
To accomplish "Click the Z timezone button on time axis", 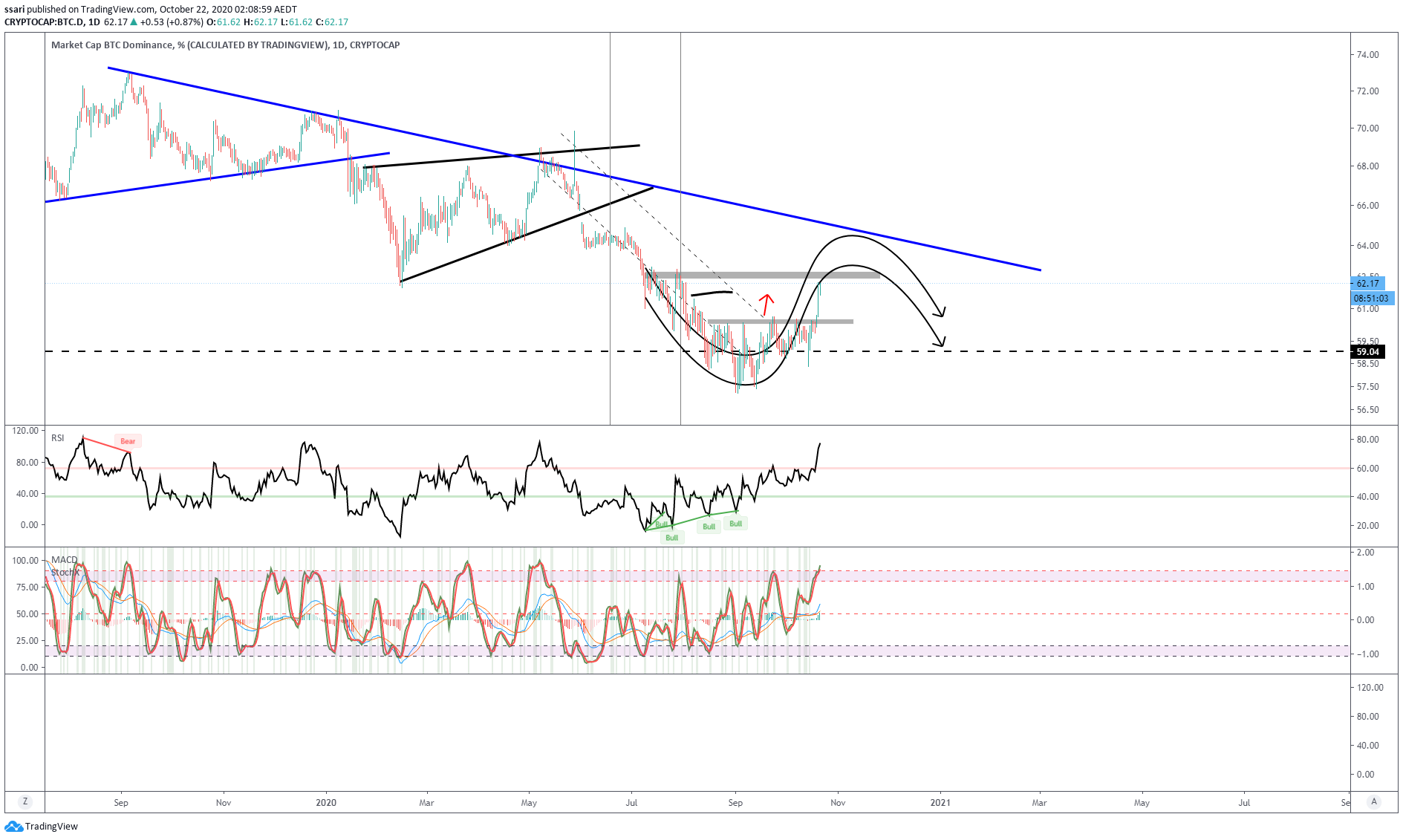I will pos(25,801).
